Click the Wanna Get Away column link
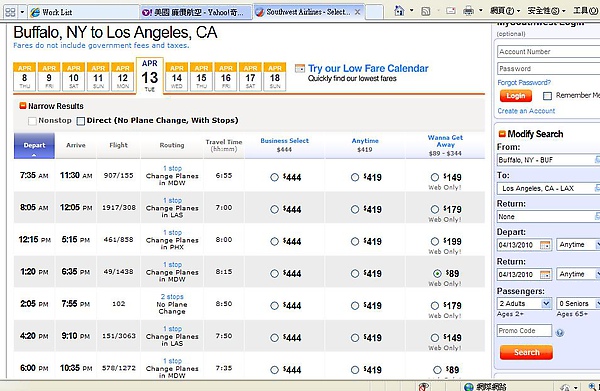 point(445,141)
